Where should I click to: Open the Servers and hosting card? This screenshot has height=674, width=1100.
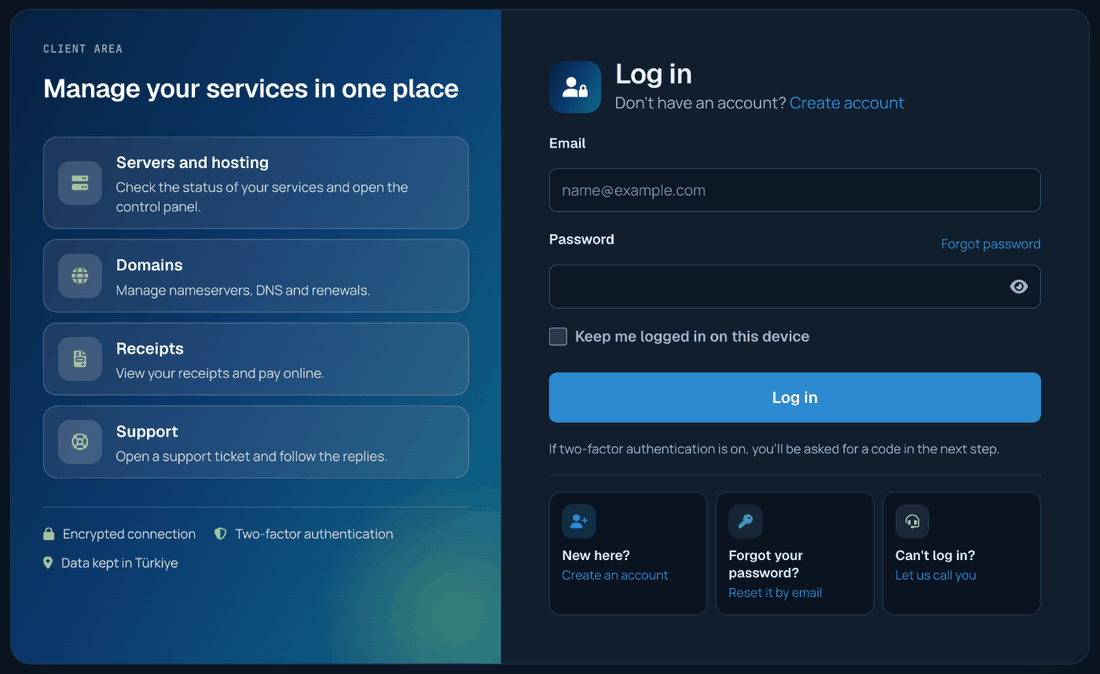[x=256, y=183]
